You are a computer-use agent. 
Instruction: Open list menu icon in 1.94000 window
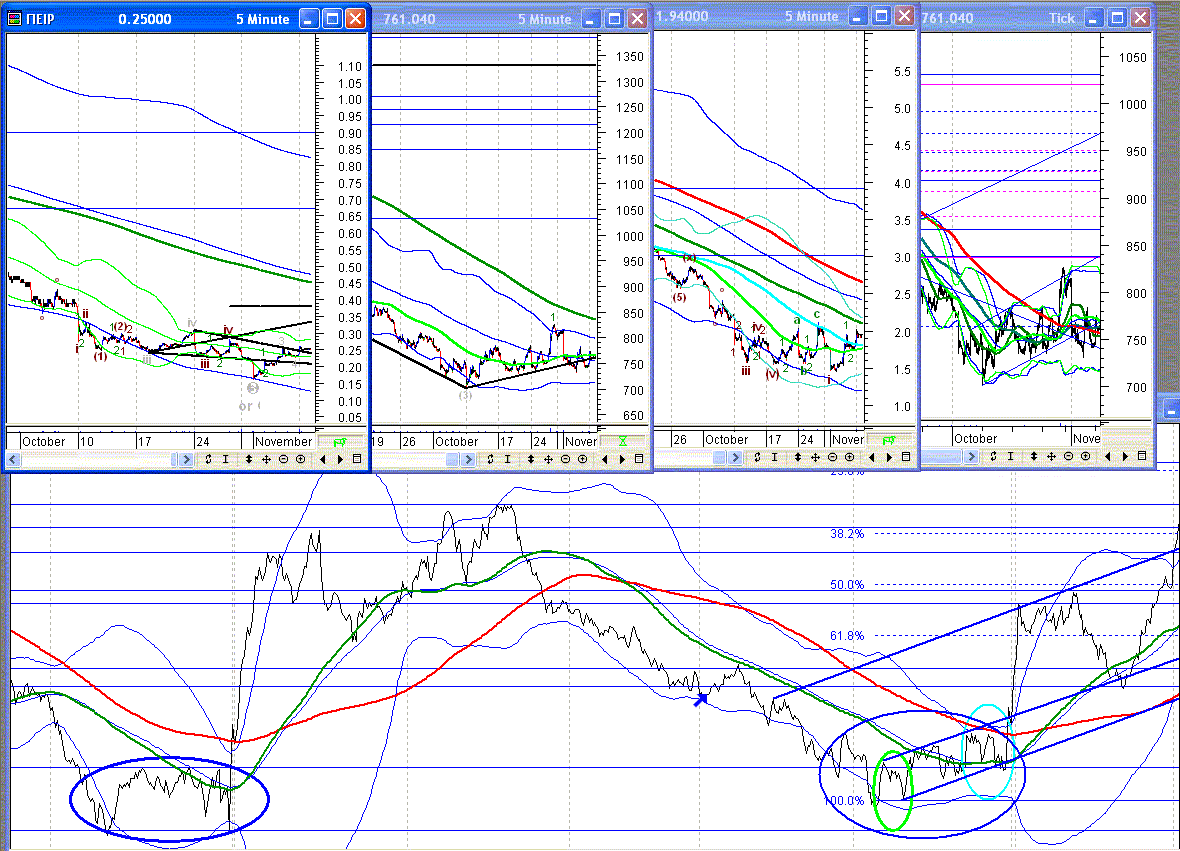[x=906, y=457]
